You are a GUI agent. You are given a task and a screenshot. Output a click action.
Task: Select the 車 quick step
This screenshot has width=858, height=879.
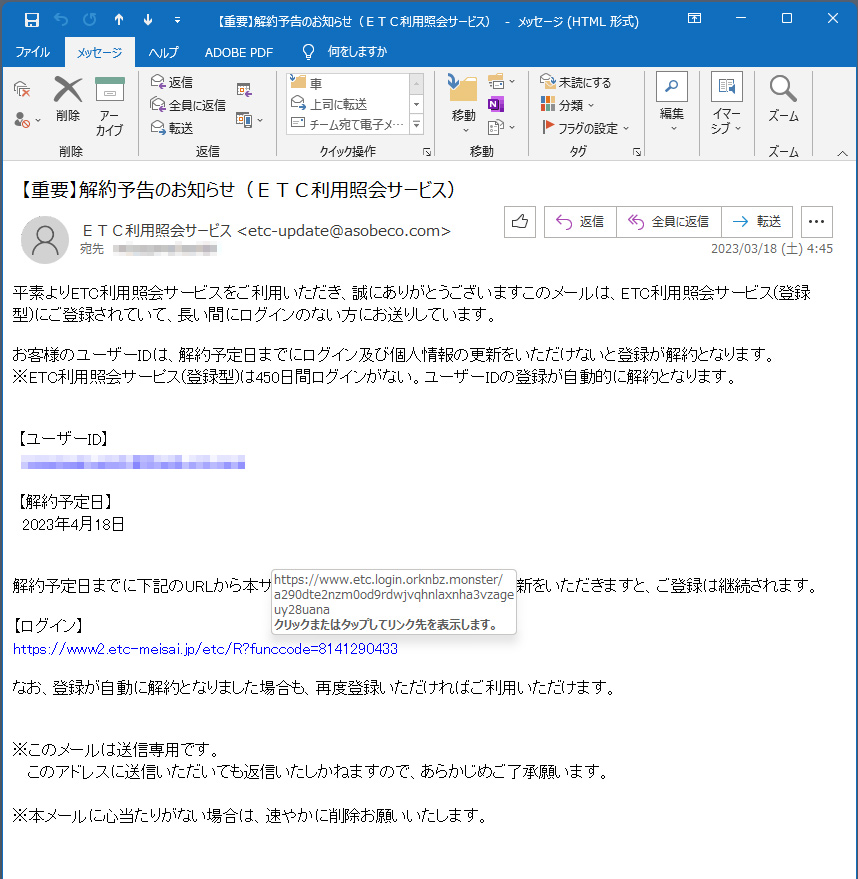point(349,83)
